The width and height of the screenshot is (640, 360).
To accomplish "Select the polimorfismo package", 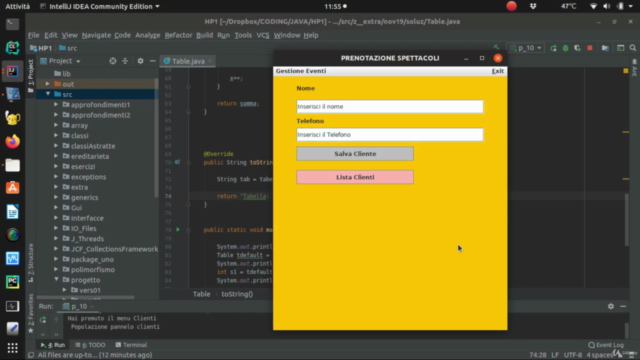I will [x=93, y=269].
